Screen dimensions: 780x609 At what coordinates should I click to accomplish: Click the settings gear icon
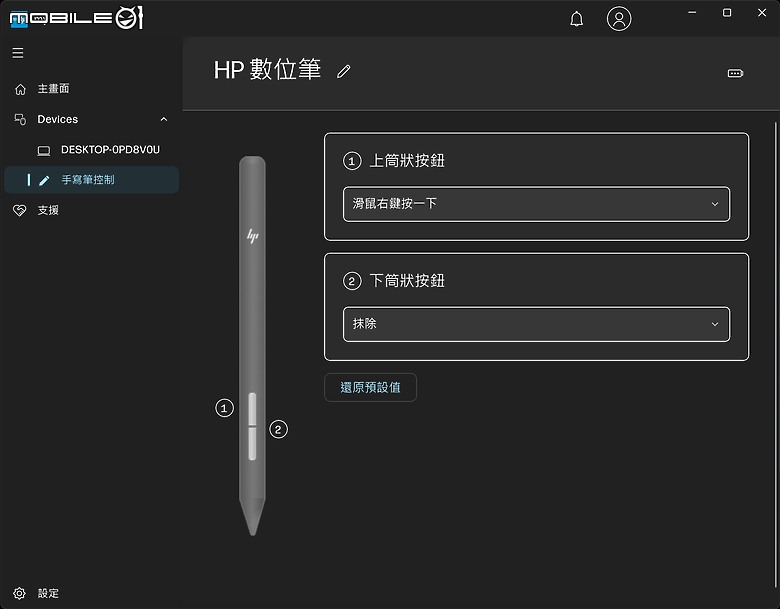click(x=19, y=593)
